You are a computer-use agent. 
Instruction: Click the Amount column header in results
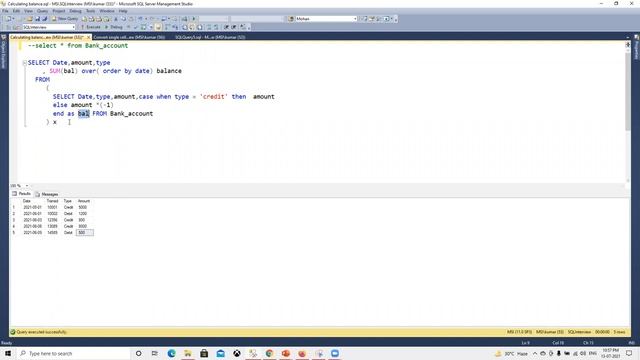pyautogui.click(x=84, y=201)
